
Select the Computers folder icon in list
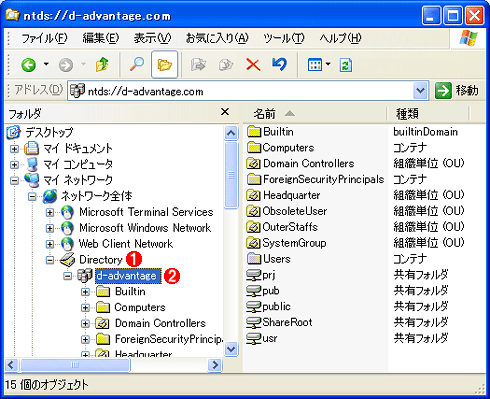coord(254,147)
